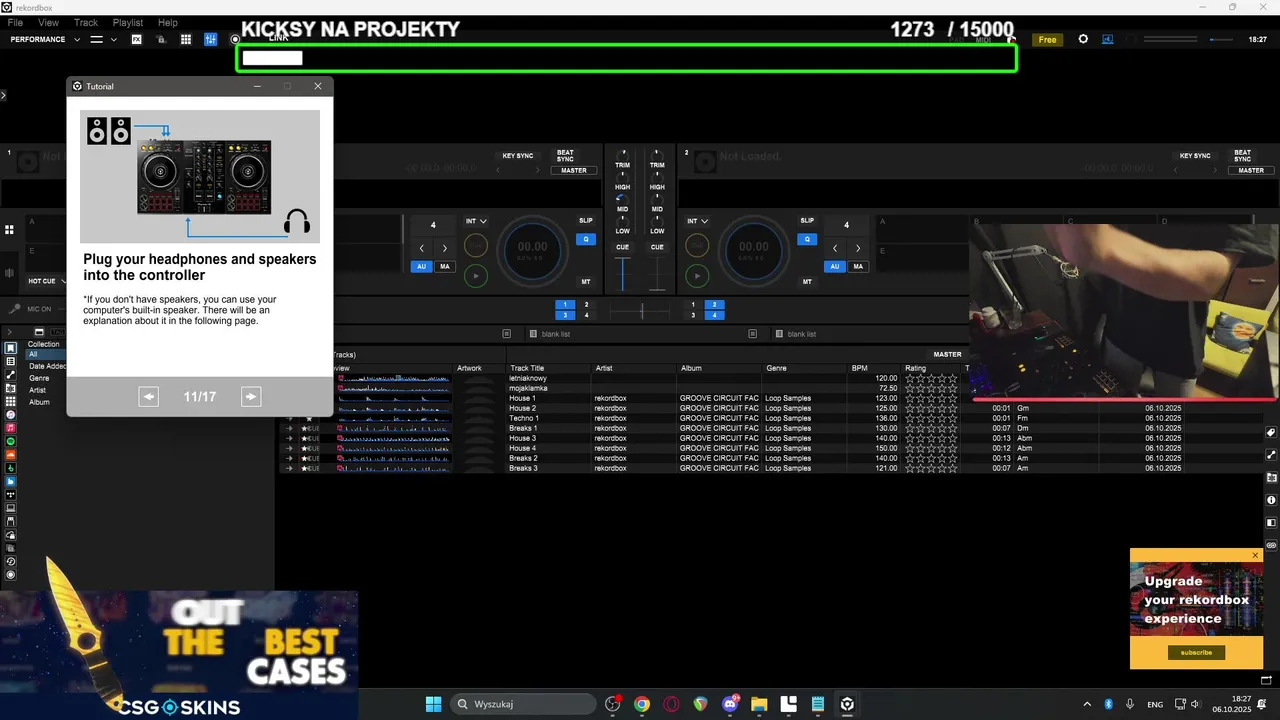Image resolution: width=1280 pixels, height=720 pixels.
Task: Click the Free plan button
Action: click(x=1047, y=40)
